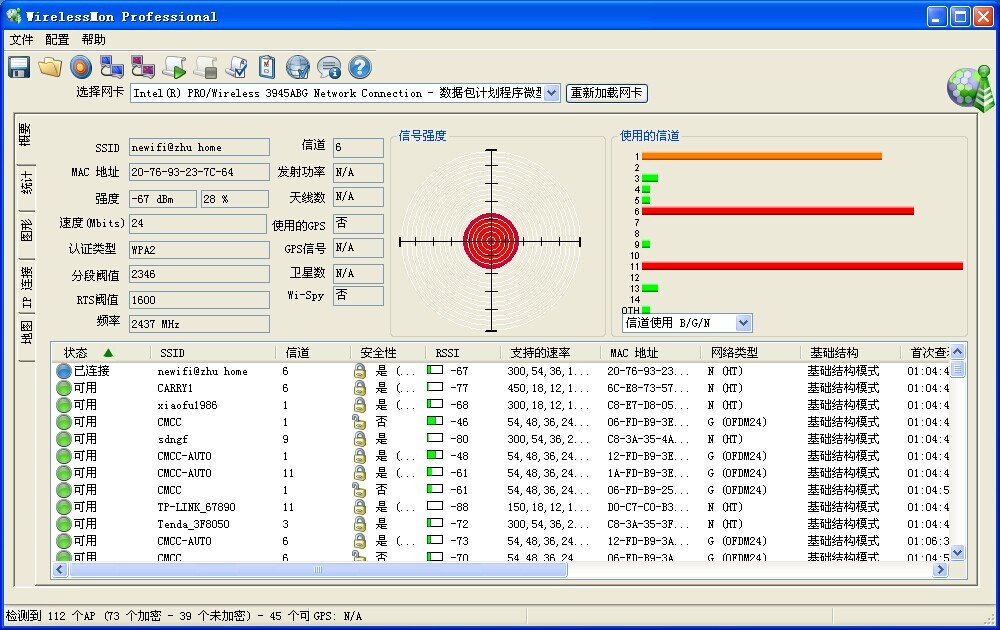The image size is (1000, 630).
Task: Click the red channel 11 usage bar
Action: (x=800, y=266)
